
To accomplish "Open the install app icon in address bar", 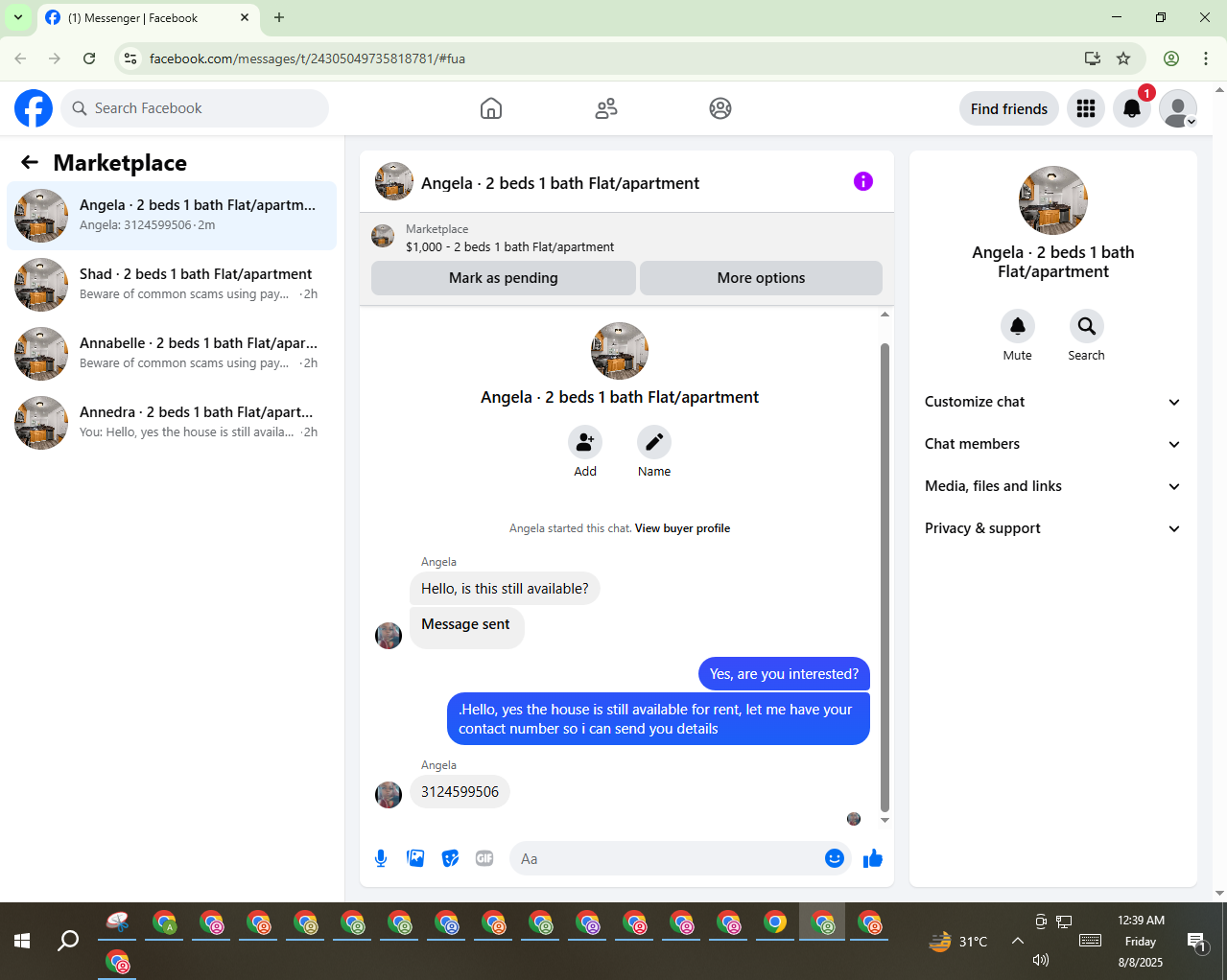I will coord(1093,58).
